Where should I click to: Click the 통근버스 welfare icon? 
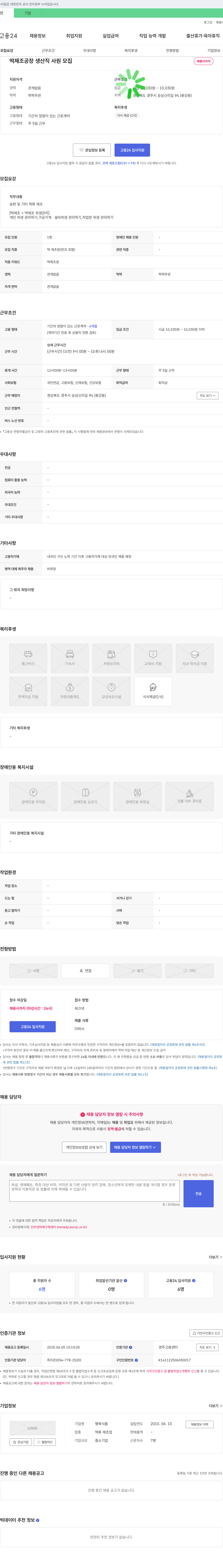point(28,658)
